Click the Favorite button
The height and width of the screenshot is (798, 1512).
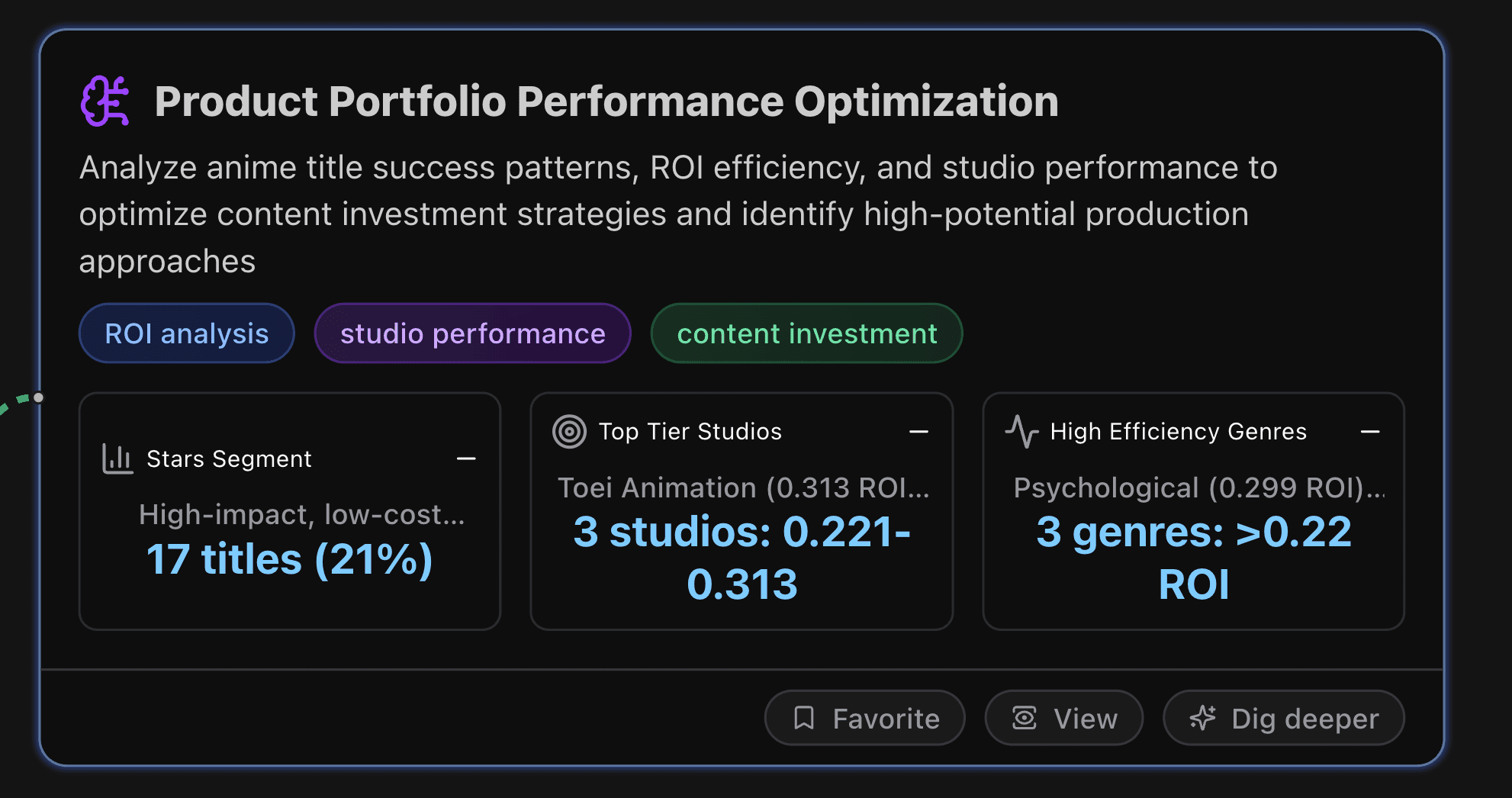(864, 718)
